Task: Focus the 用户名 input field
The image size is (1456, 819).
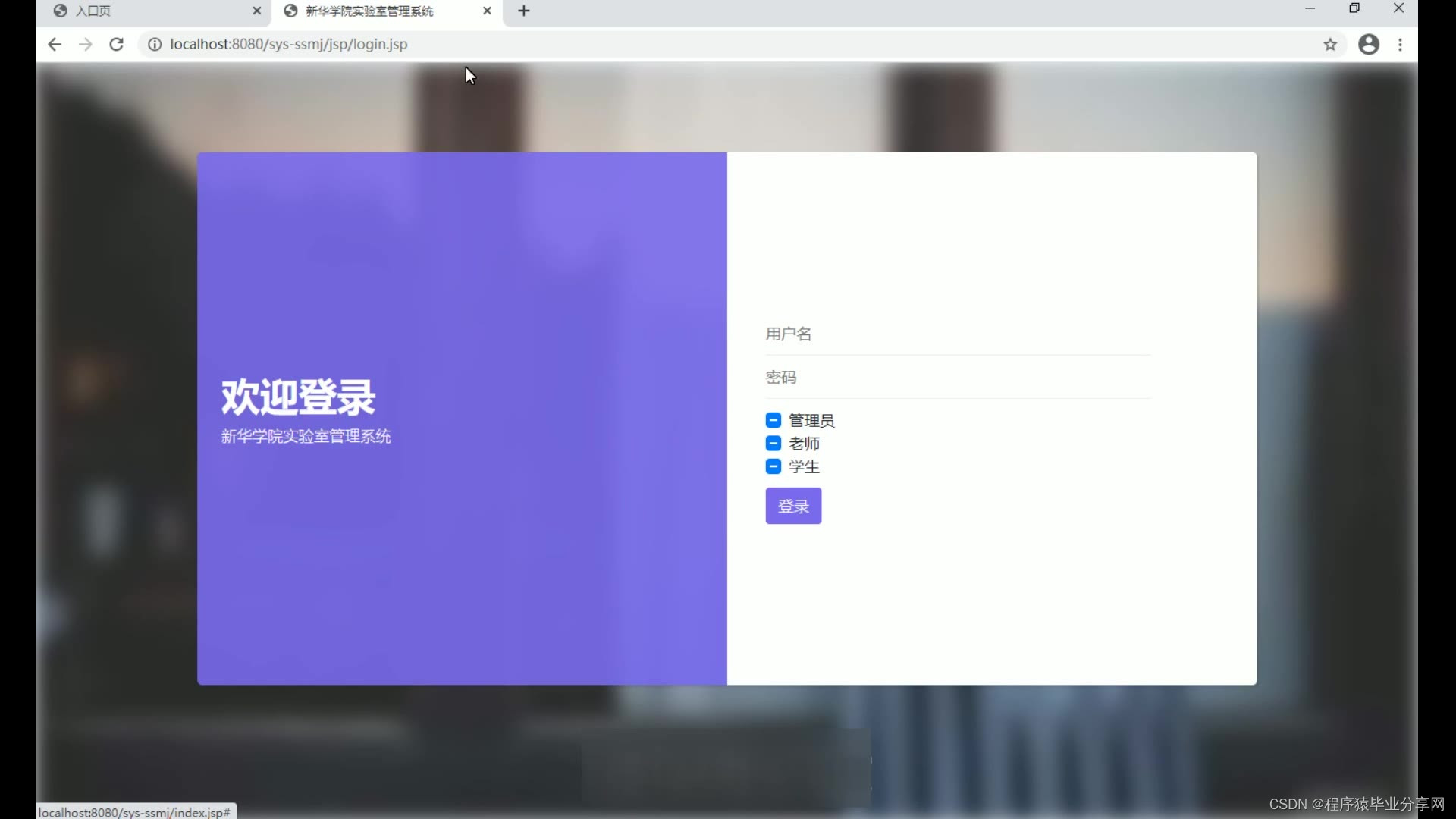Action: pyautogui.click(x=957, y=334)
